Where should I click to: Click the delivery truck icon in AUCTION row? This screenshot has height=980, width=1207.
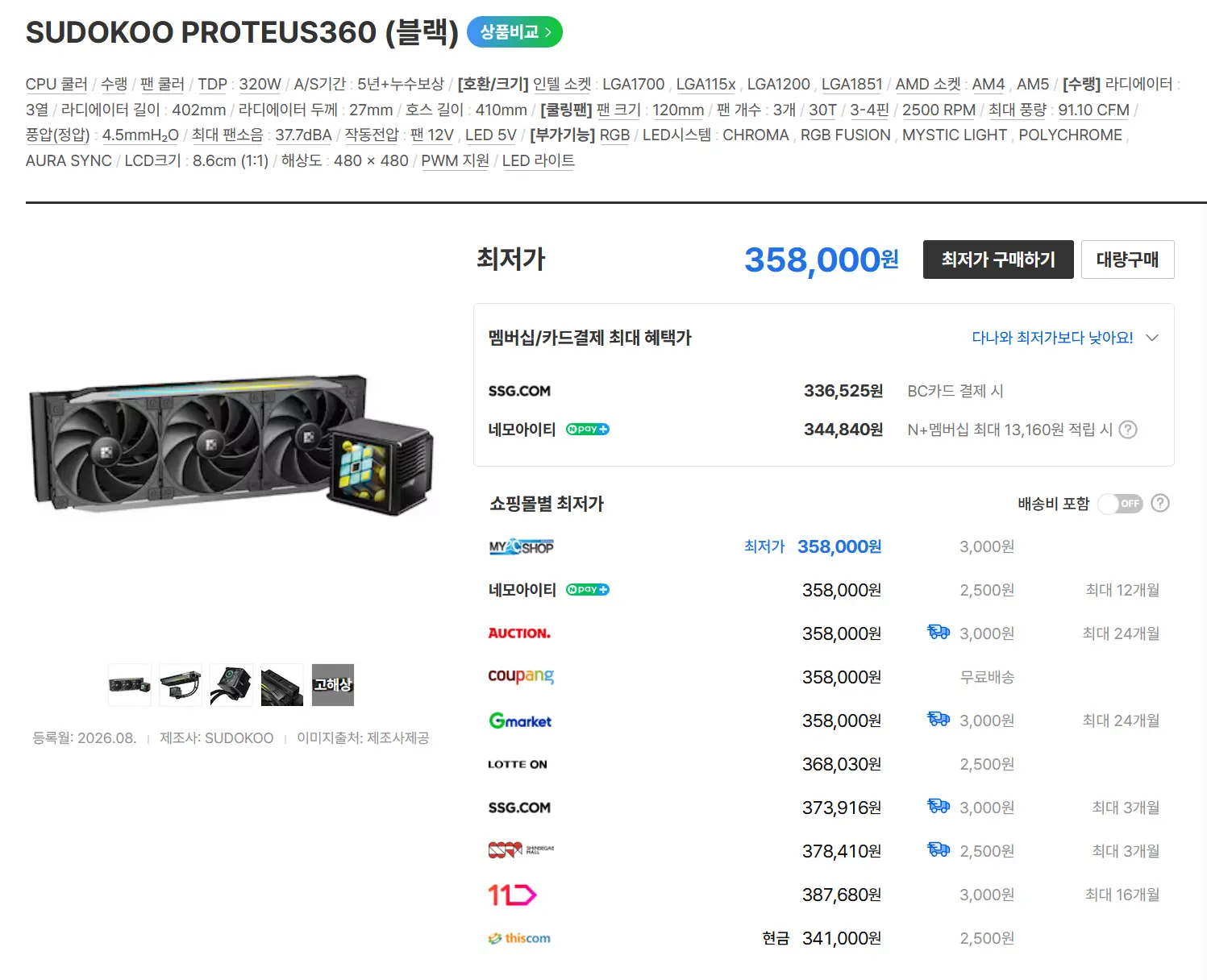(x=939, y=633)
